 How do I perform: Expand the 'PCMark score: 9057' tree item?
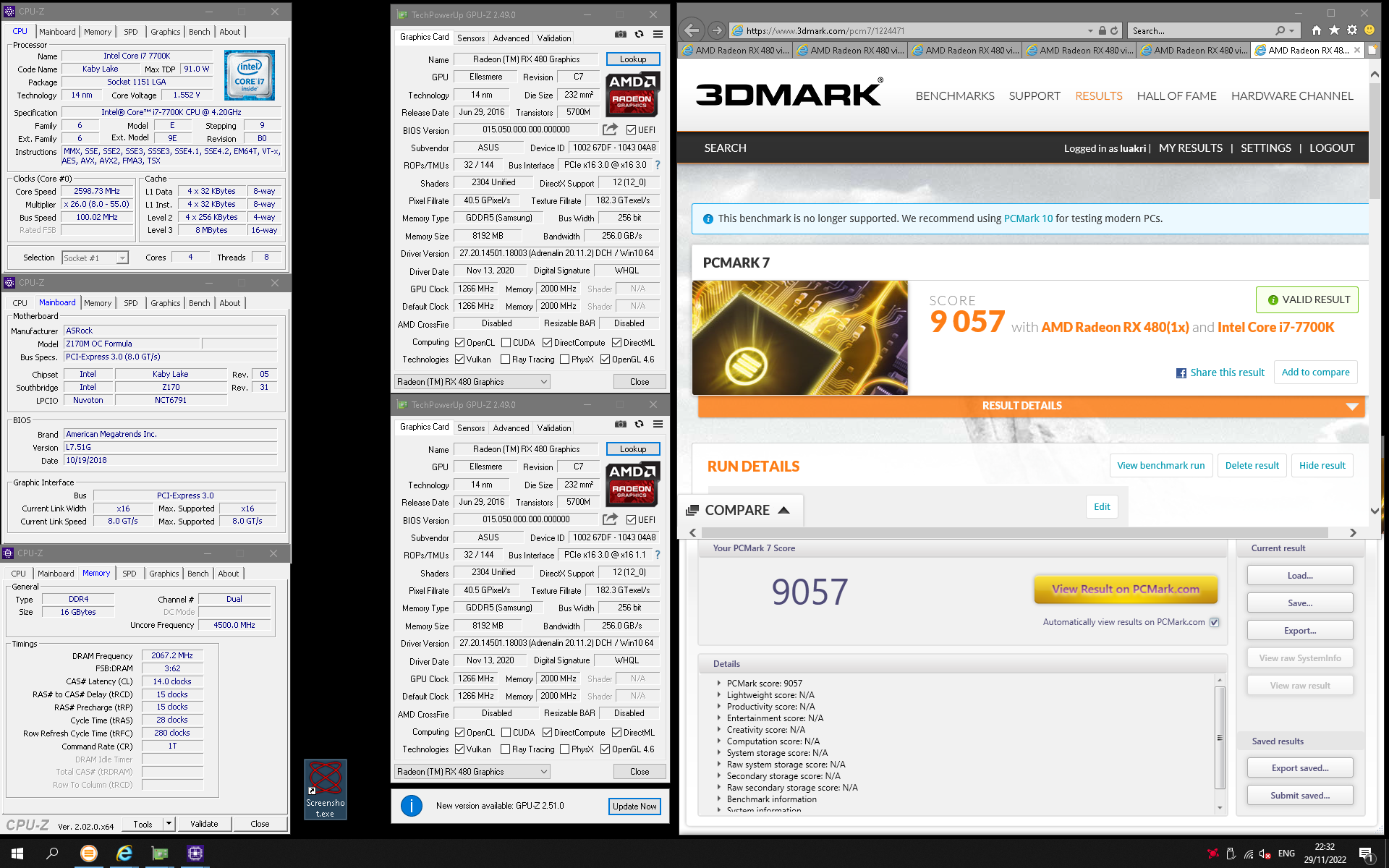tap(718, 683)
